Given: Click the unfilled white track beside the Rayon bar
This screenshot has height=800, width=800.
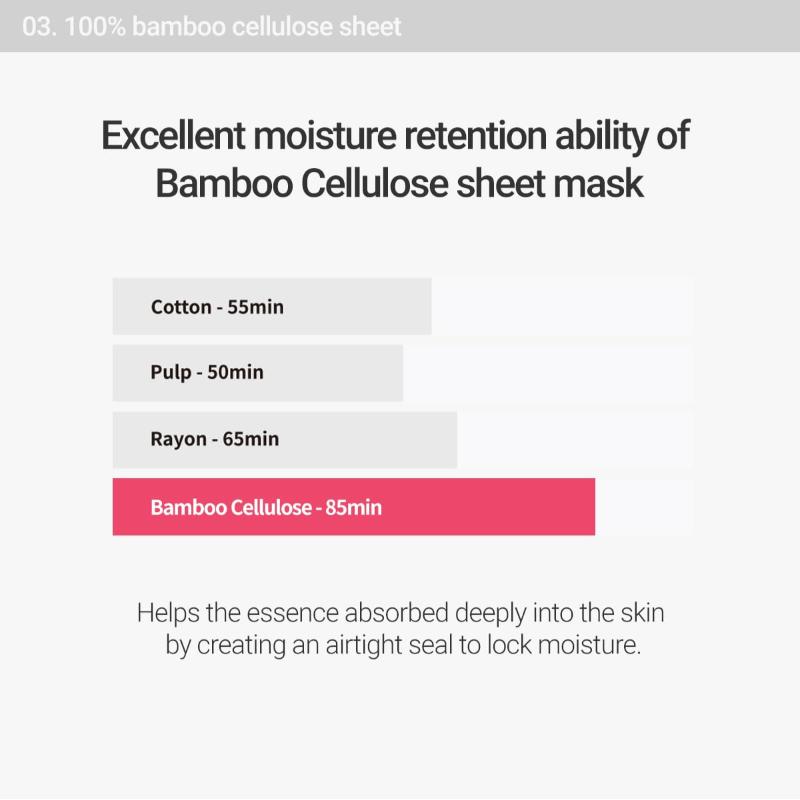Looking at the screenshot, I should pos(575,440).
